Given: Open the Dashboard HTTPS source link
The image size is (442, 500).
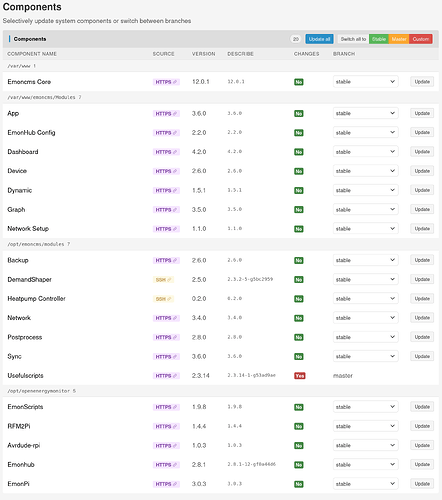Looking at the screenshot, I should coord(166,152).
